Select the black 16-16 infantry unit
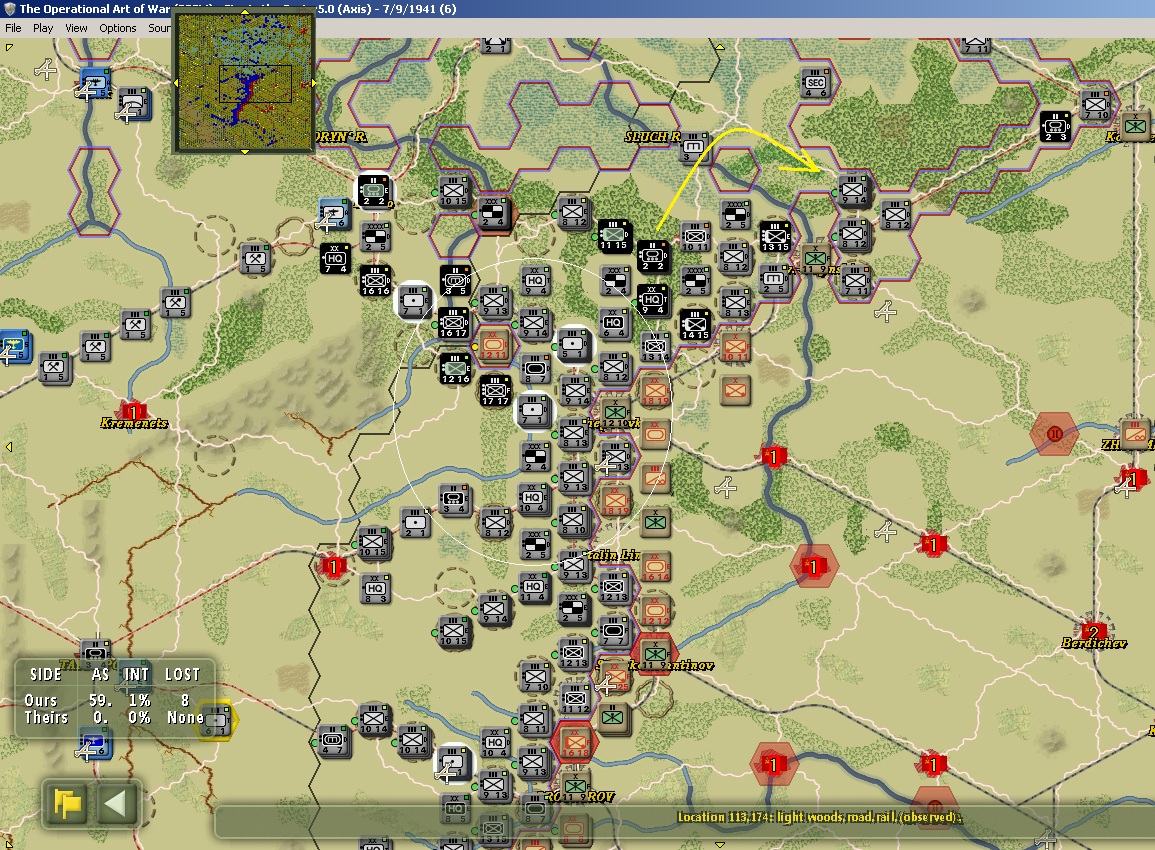Viewport: 1155px width, 850px height. click(x=375, y=281)
